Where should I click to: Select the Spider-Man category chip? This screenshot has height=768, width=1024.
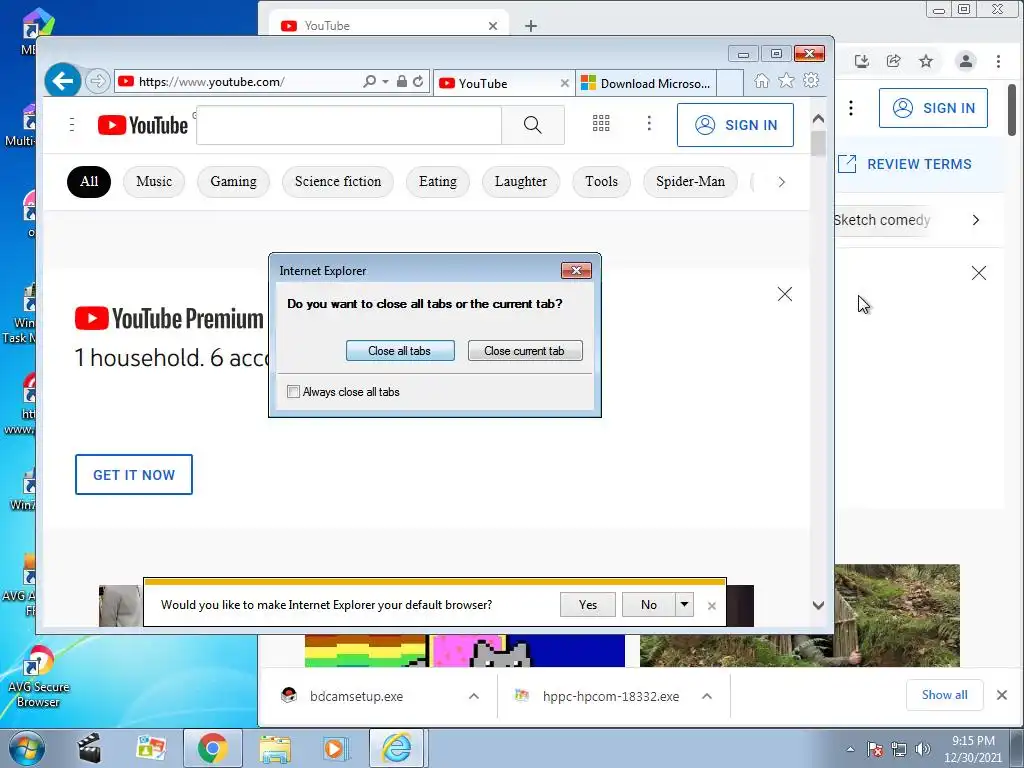(690, 182)
